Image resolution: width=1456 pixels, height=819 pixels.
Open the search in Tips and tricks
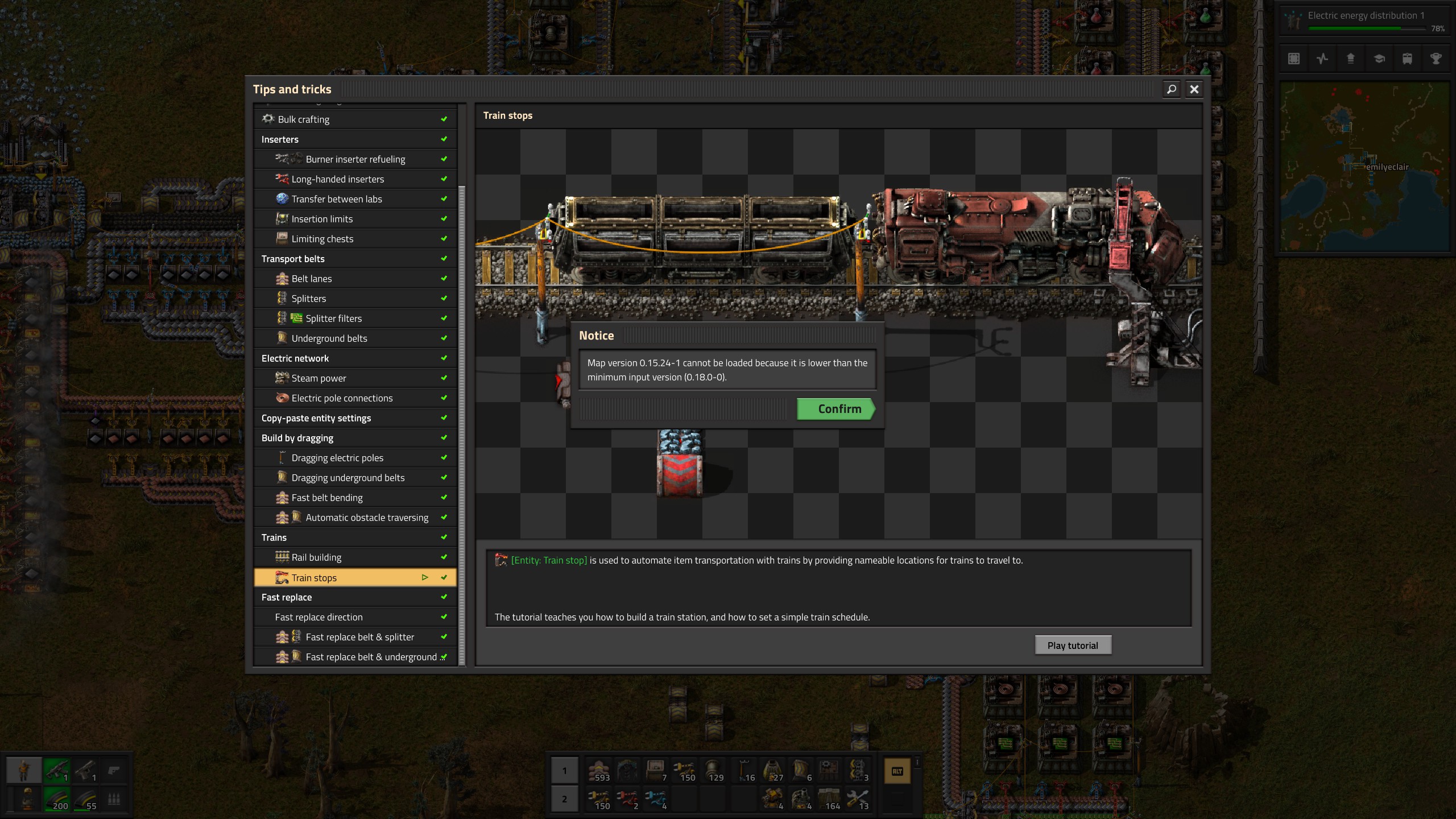[x=1172, y=89]
